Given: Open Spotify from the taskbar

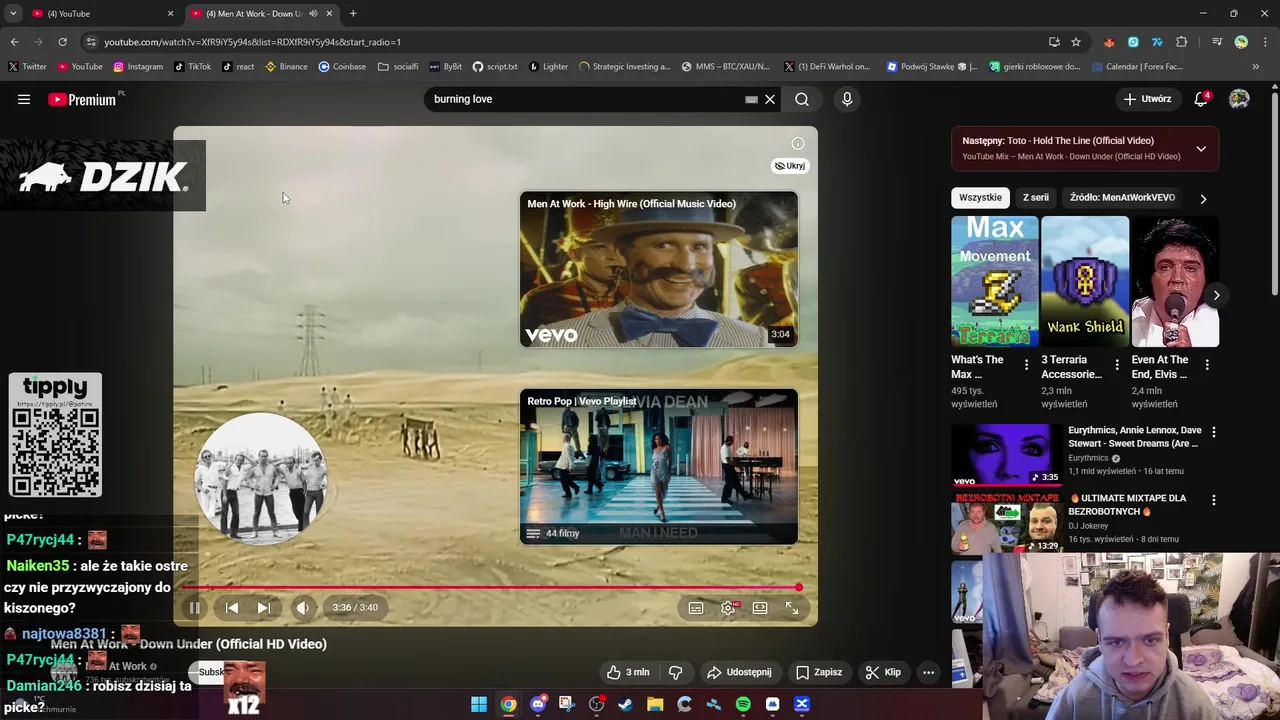Looking at the screenshot, I should [x=743, y=704].
